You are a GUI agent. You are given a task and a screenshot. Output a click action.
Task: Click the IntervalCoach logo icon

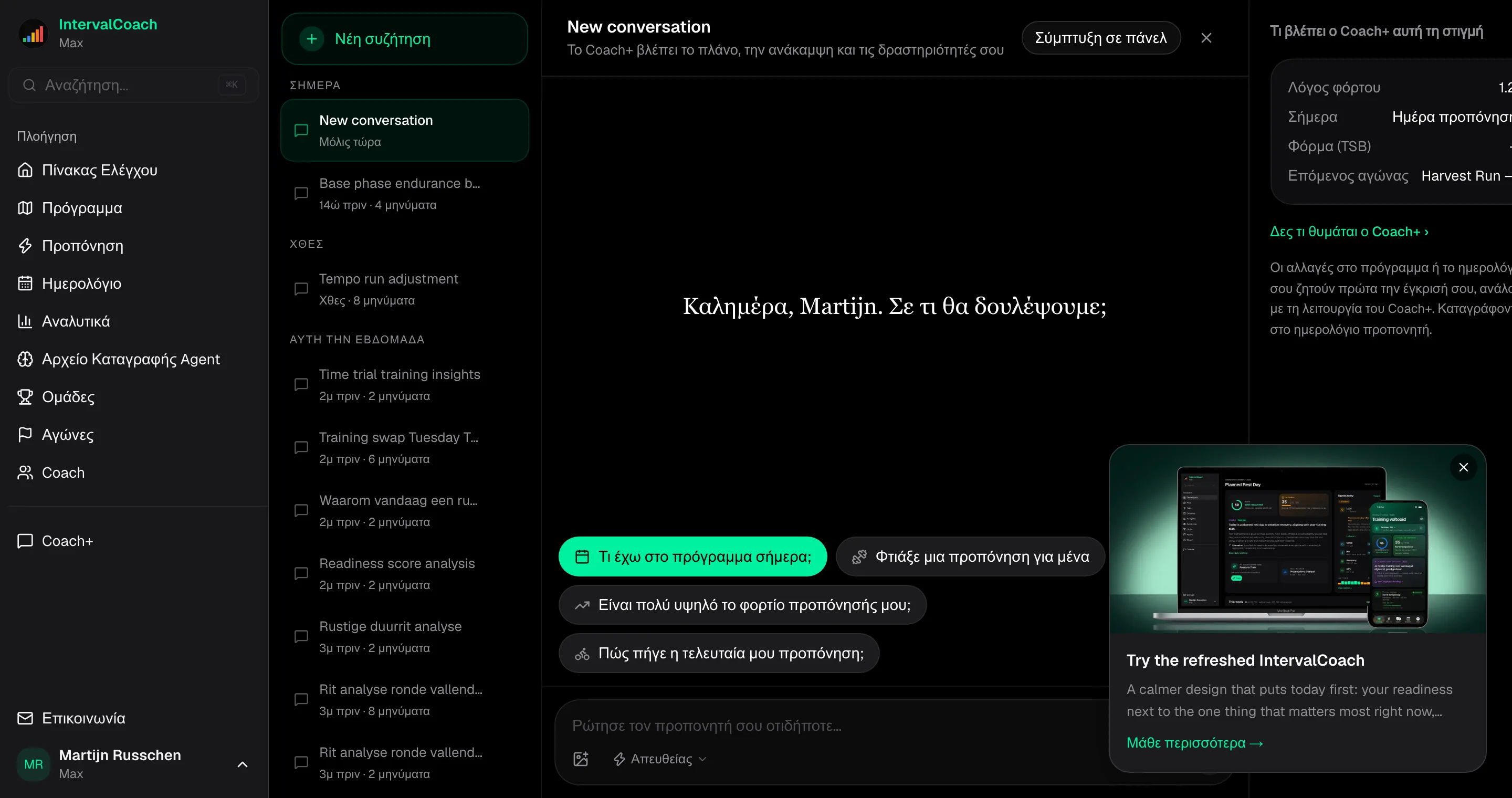click(34, 34)
